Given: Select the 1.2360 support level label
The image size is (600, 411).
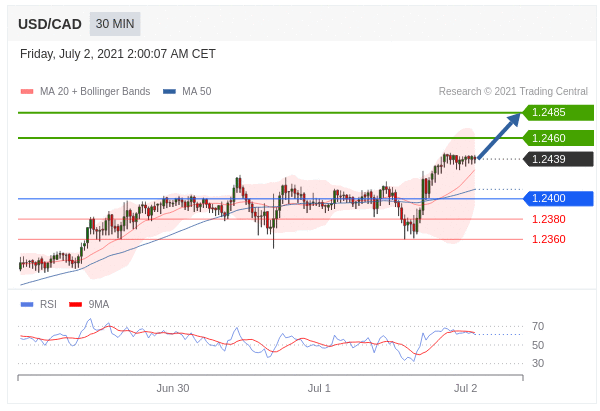Looking at the screenshot, I should (548, 239).
